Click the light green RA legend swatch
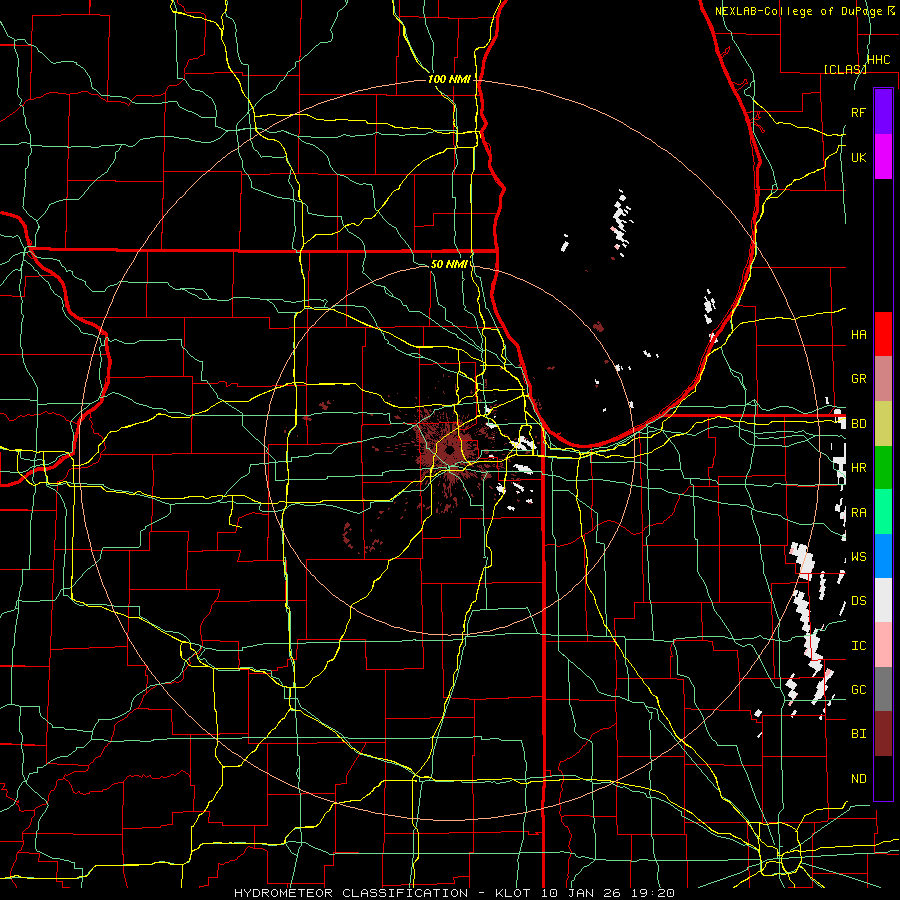 (883, 512)
